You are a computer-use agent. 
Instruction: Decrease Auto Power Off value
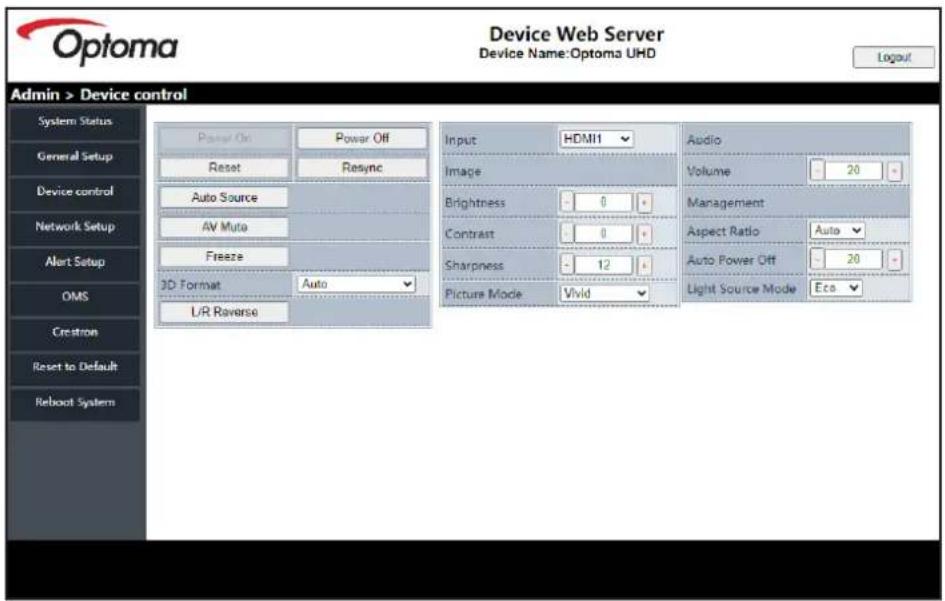point(817,259)
